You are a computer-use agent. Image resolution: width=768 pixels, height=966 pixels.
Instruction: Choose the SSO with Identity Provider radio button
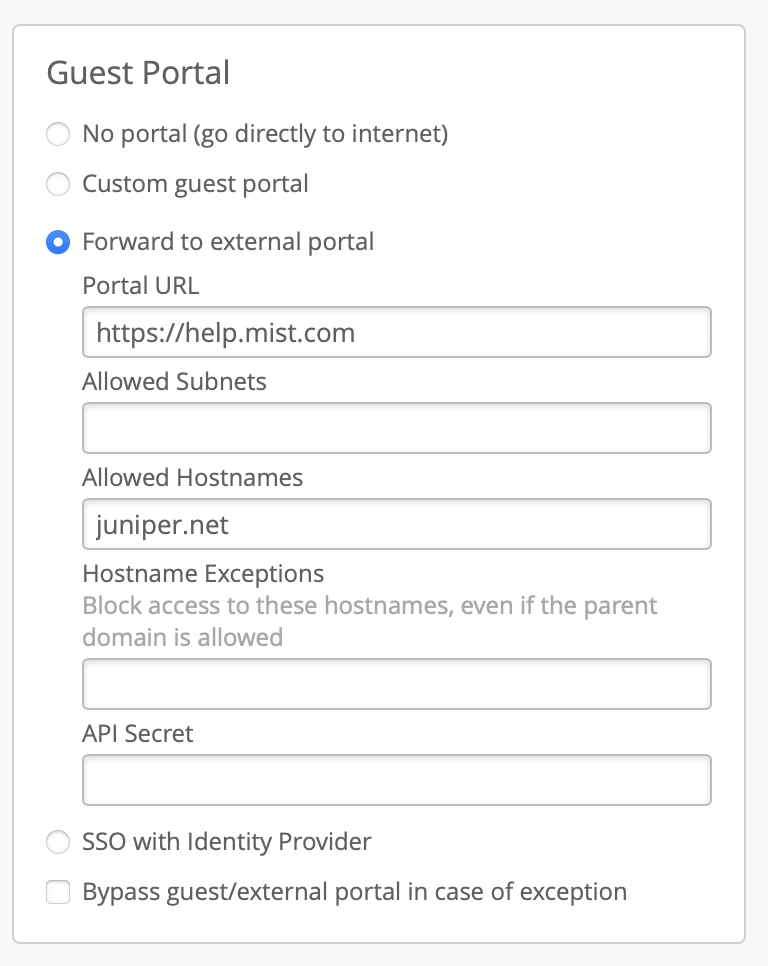tap(59, 842)
